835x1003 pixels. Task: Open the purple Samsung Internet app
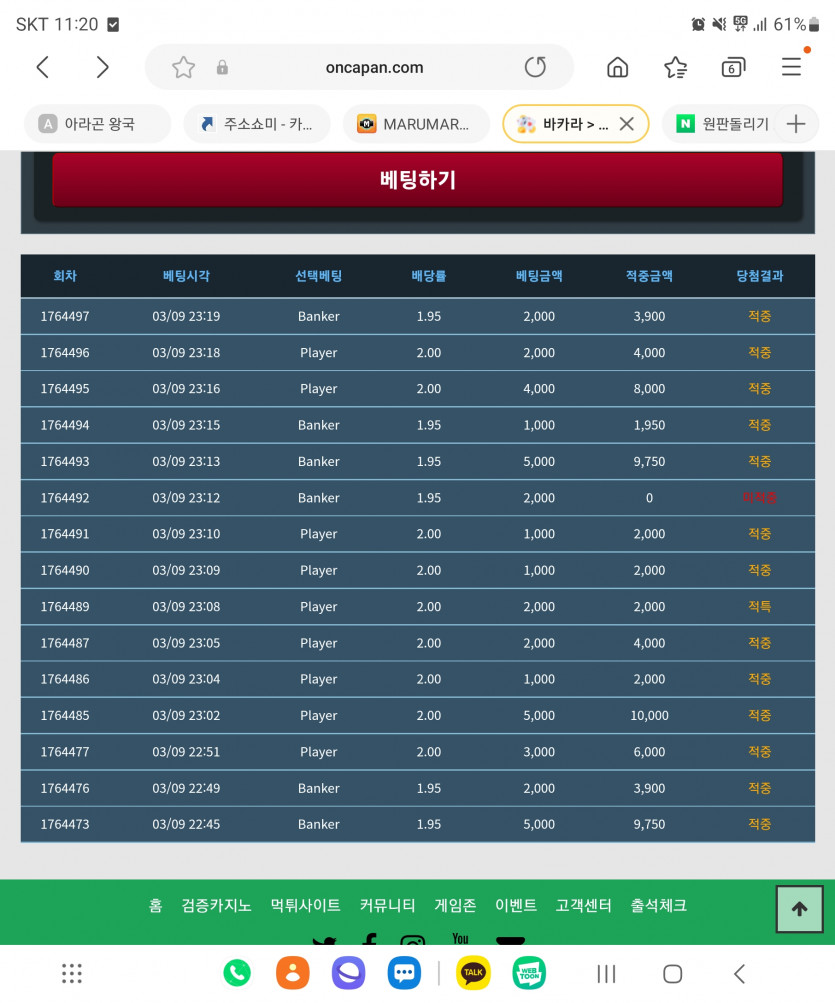(x=349, y=973)
